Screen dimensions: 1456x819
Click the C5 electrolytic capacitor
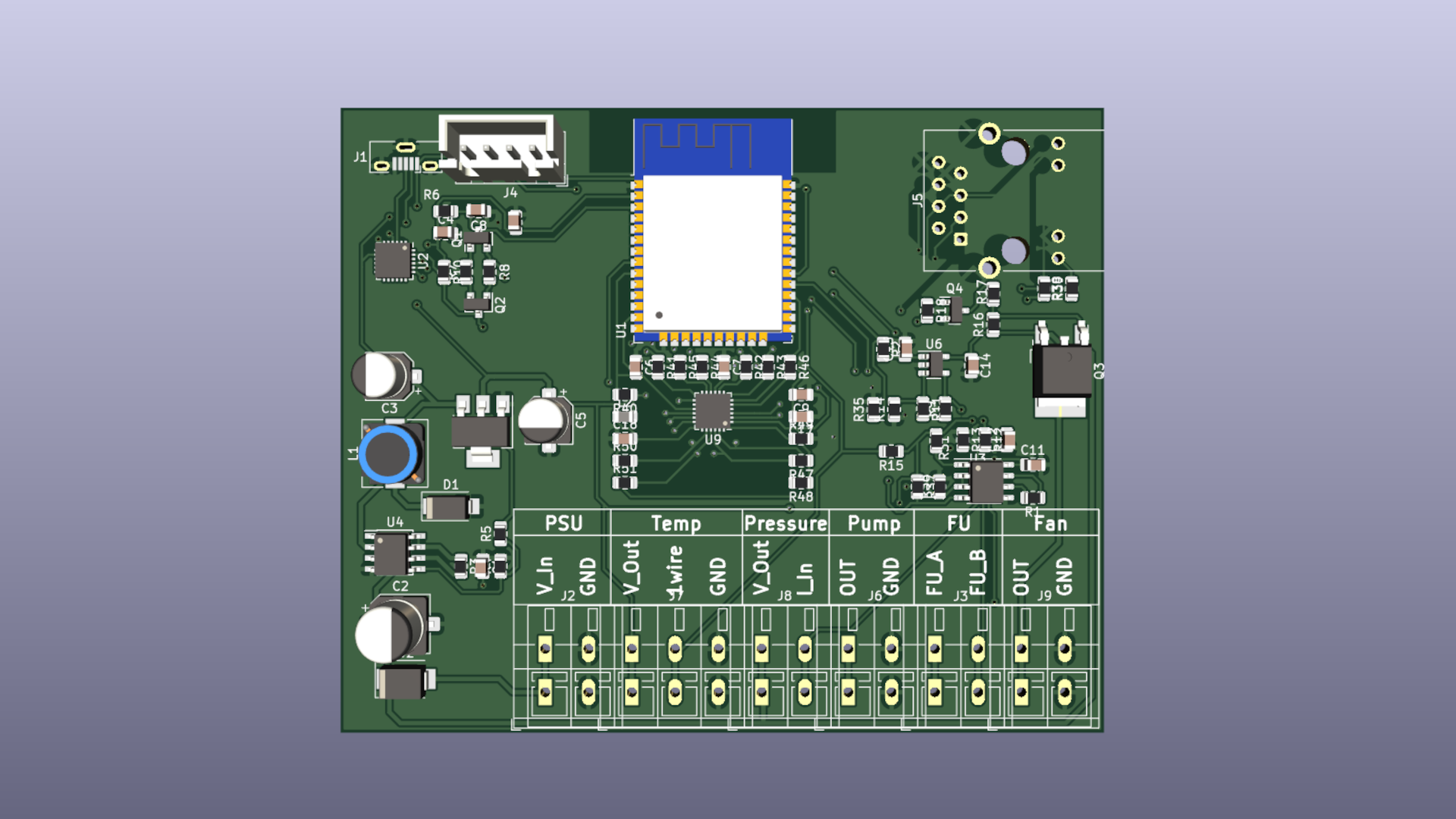pyautogui.click(x=544, y=421)
